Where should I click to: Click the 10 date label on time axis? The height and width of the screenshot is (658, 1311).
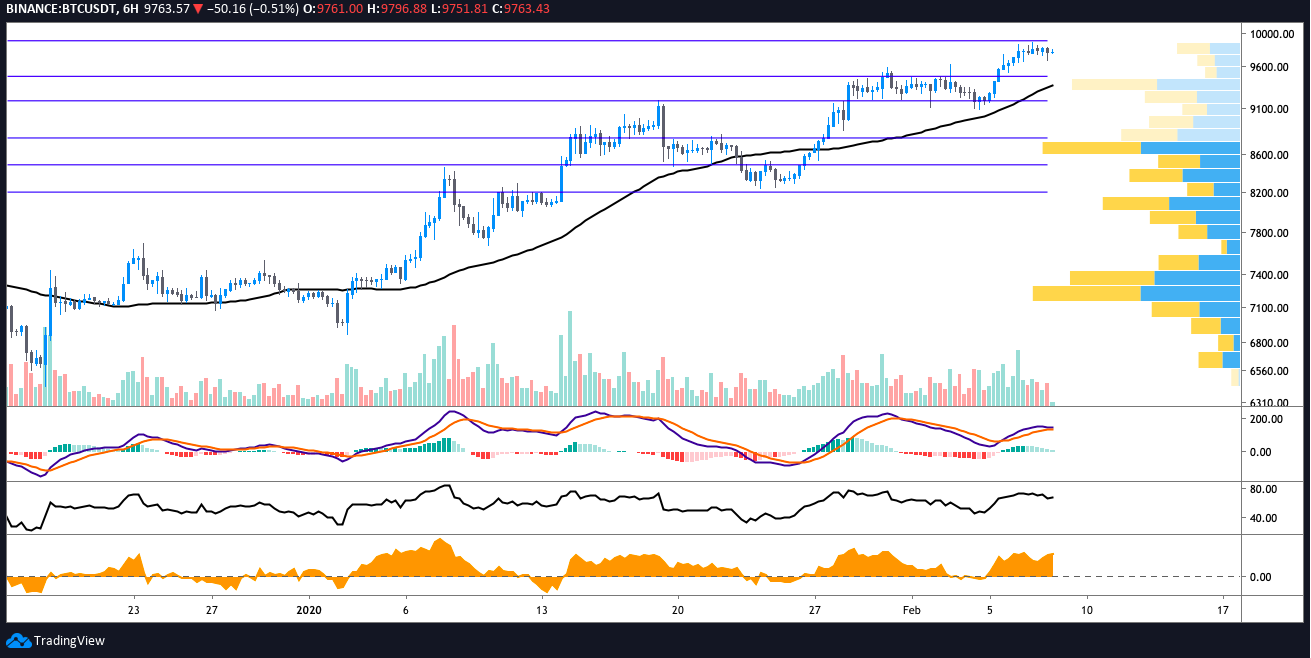(1086, 609)
